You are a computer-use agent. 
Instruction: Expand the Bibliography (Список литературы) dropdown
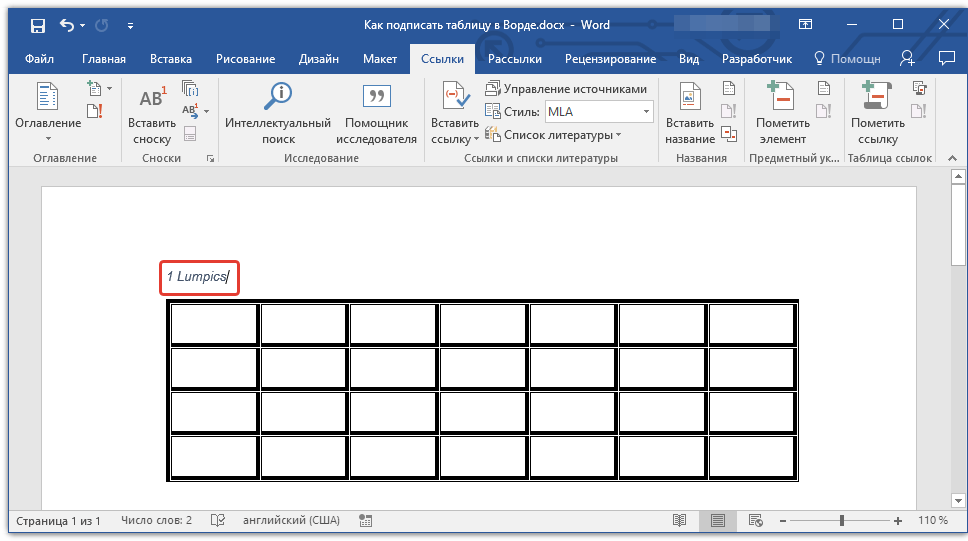tap(553, 135)
